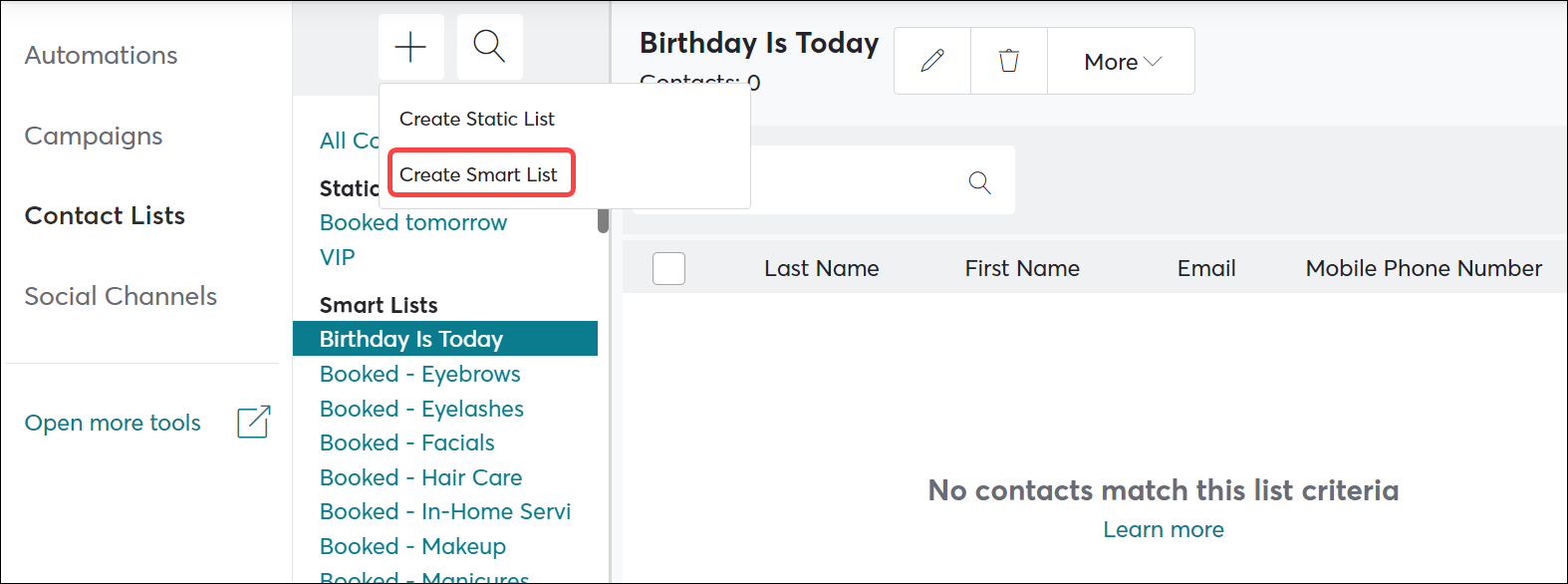
Task: Edit Birthday Is Today using the pencil icon
Action: click(x=930, y=61)
